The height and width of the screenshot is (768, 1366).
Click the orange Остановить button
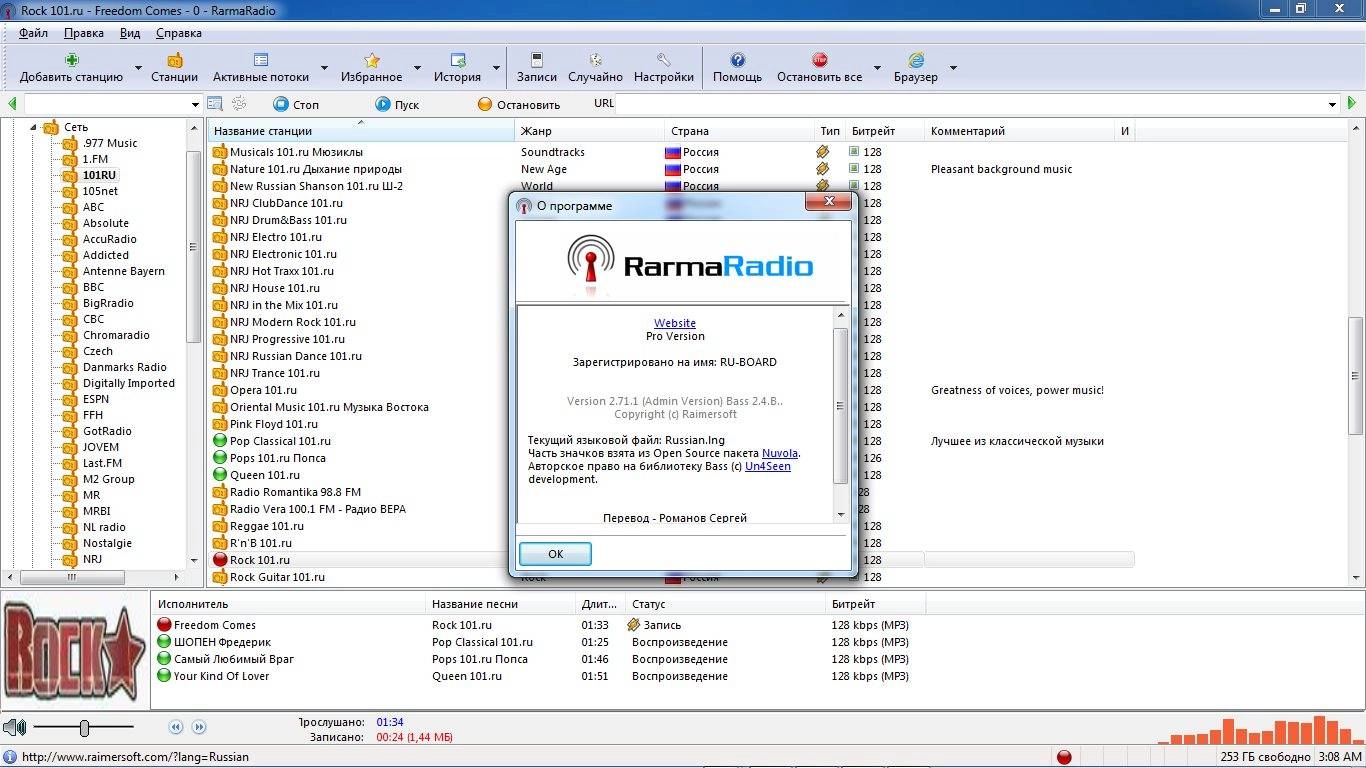click(518, 104)
